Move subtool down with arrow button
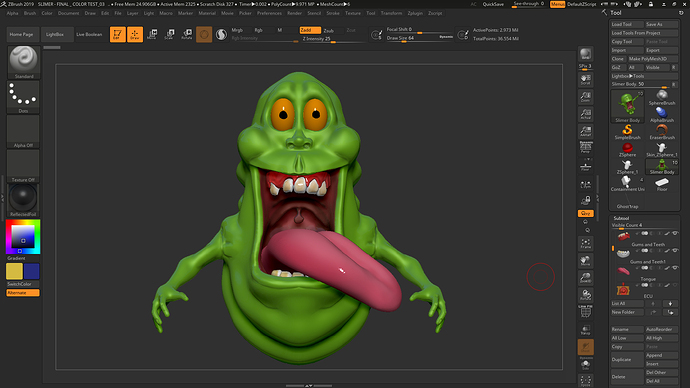This screenshot has height=388, width=690. click(x=670, y=304)
